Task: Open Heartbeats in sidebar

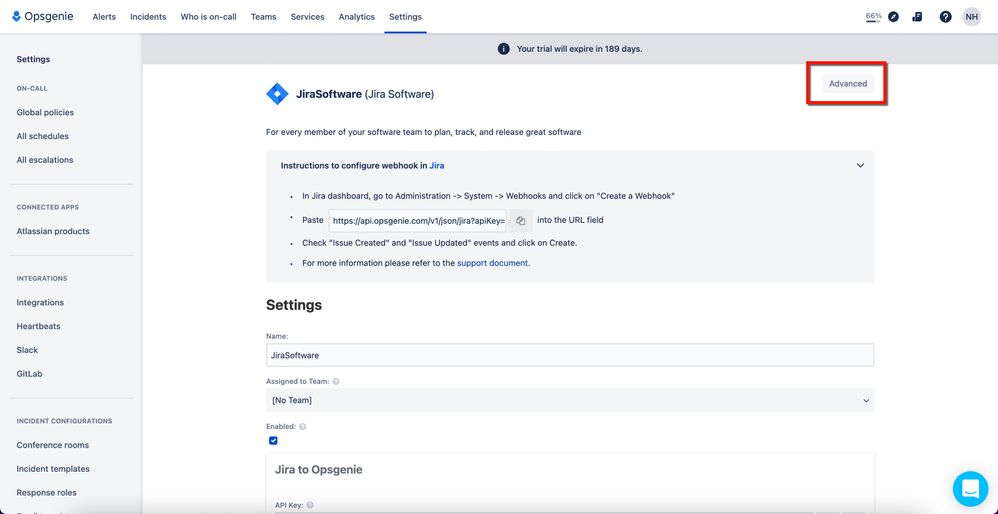Action: [x=38, y=326]
